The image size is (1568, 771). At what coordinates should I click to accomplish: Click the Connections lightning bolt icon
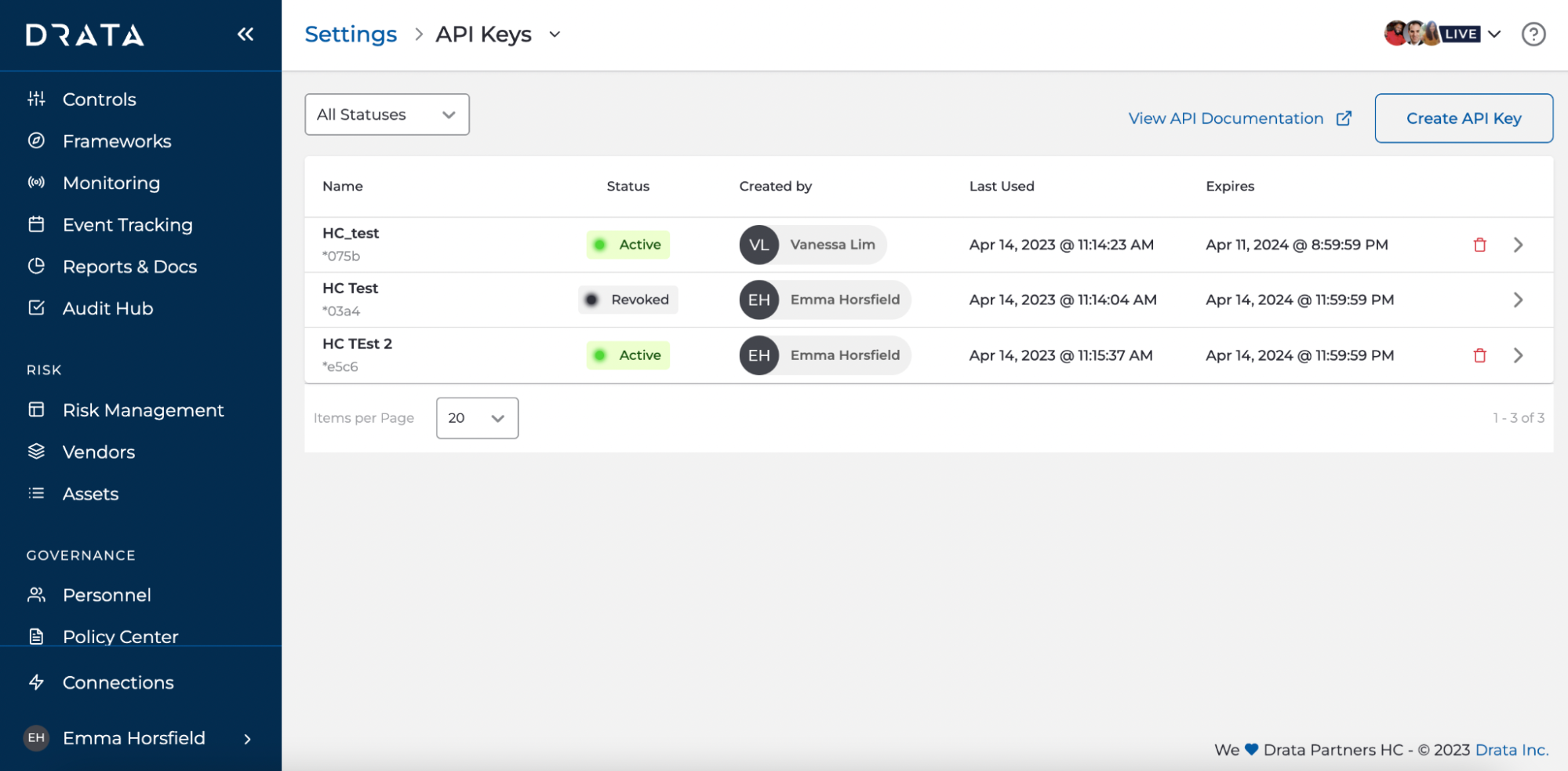point(36,682)
